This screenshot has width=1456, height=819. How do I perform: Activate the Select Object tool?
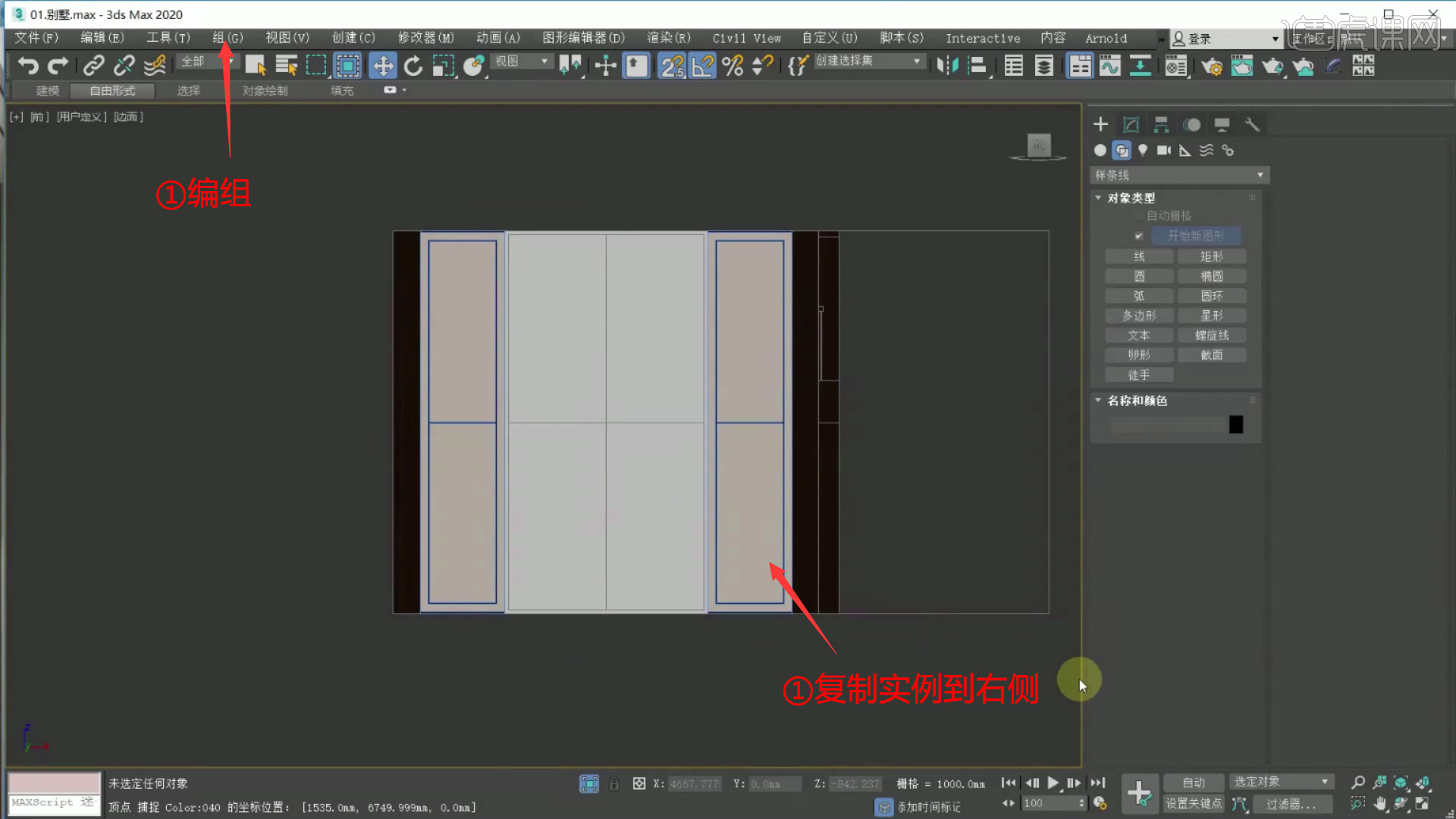click(256, 66)
